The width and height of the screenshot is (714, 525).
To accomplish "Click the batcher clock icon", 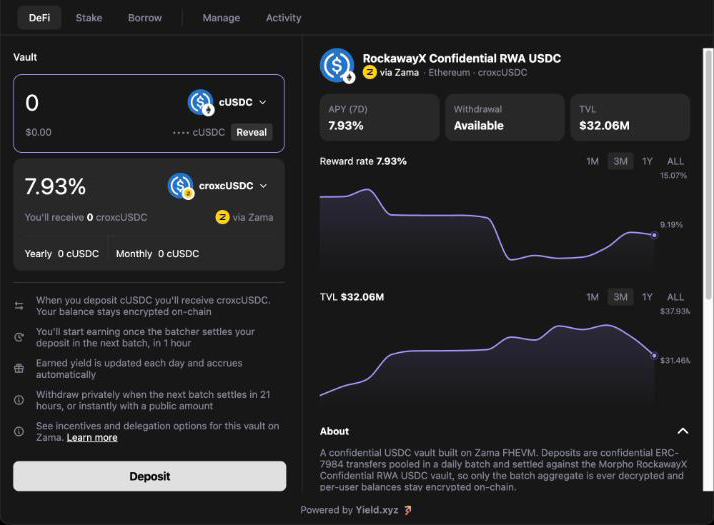I will (x=19, y=337).
